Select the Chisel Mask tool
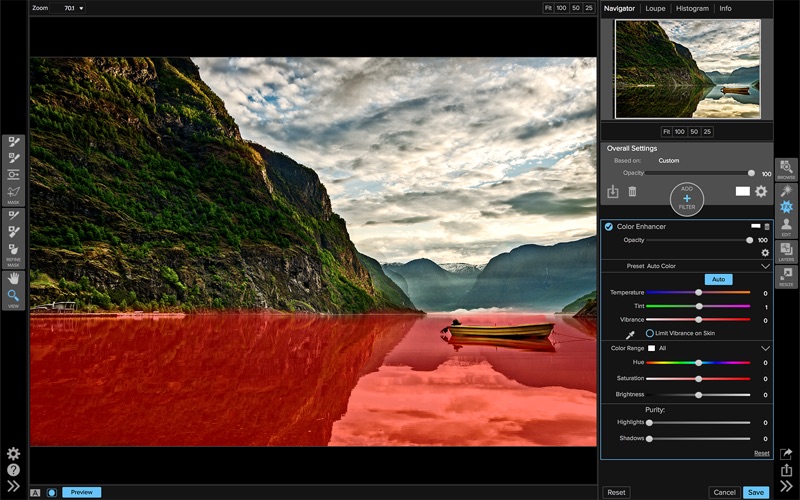Image resolution: width=800 pixels, height=500 pixels. (13, 232)
